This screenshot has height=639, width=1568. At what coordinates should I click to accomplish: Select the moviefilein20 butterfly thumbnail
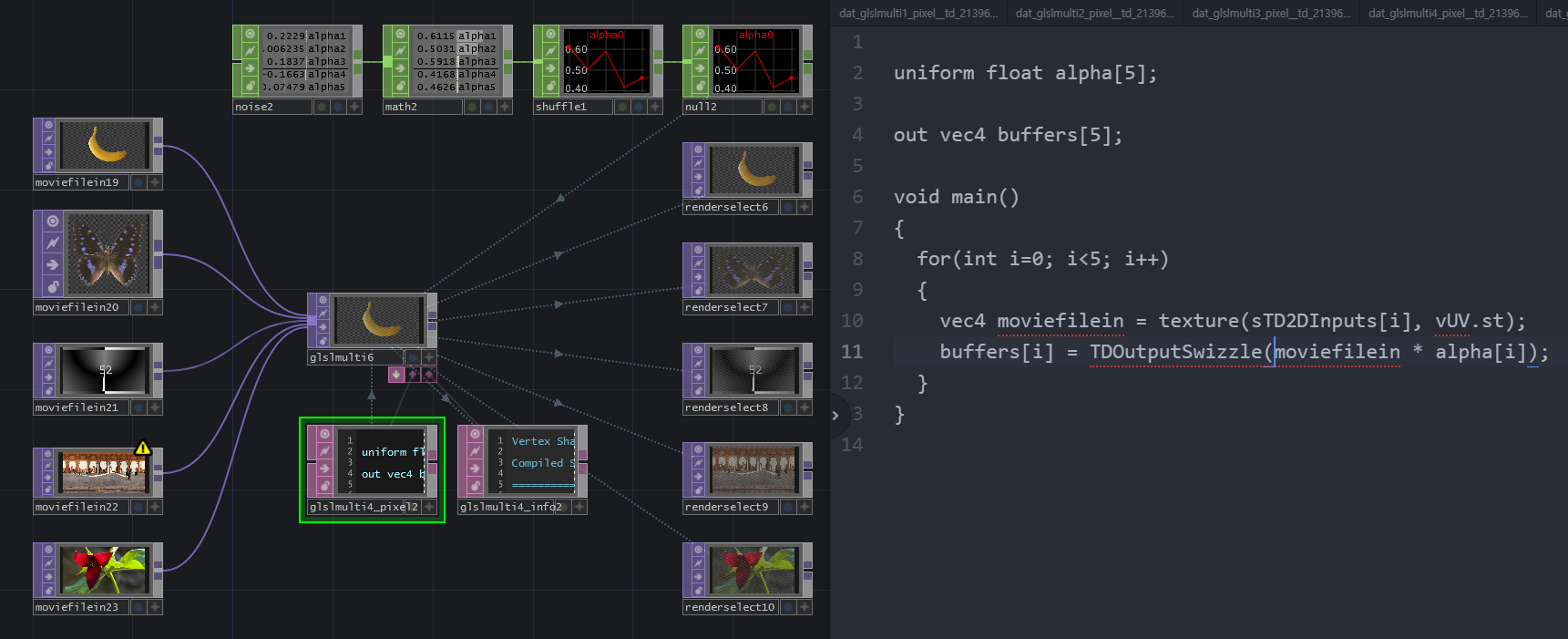[x=108, y=253]
